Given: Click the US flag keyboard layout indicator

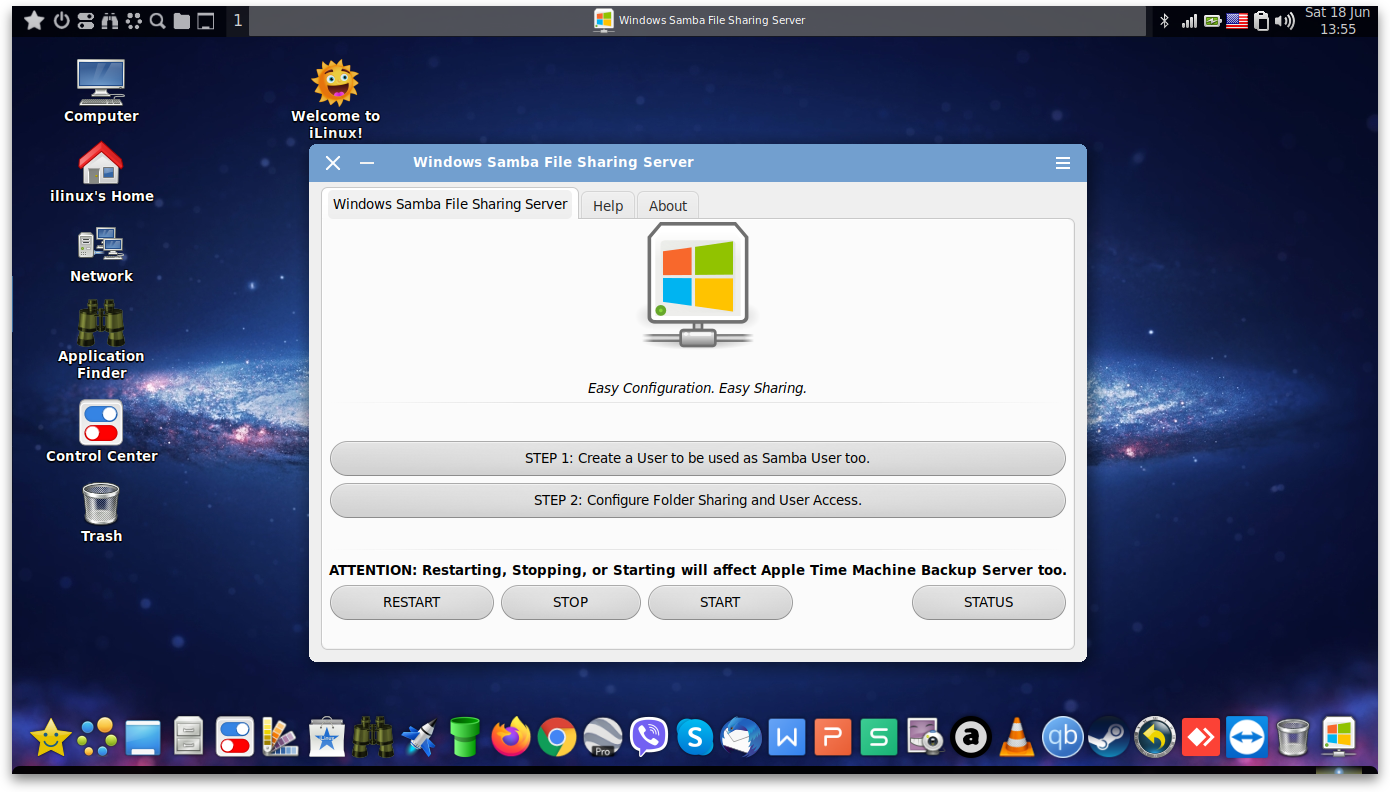Looking at the screenshot, I should tap(1237, 20).
